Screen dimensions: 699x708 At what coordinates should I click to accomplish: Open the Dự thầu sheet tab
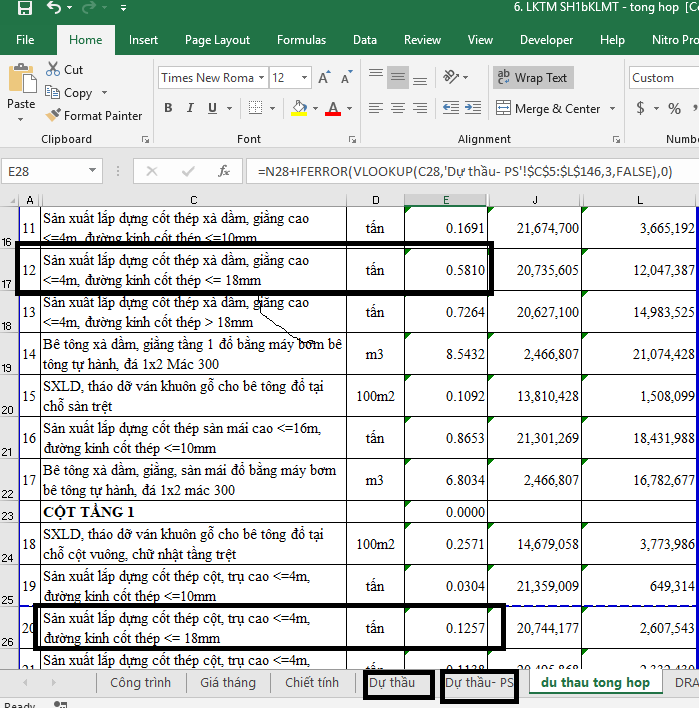[392, 682]
